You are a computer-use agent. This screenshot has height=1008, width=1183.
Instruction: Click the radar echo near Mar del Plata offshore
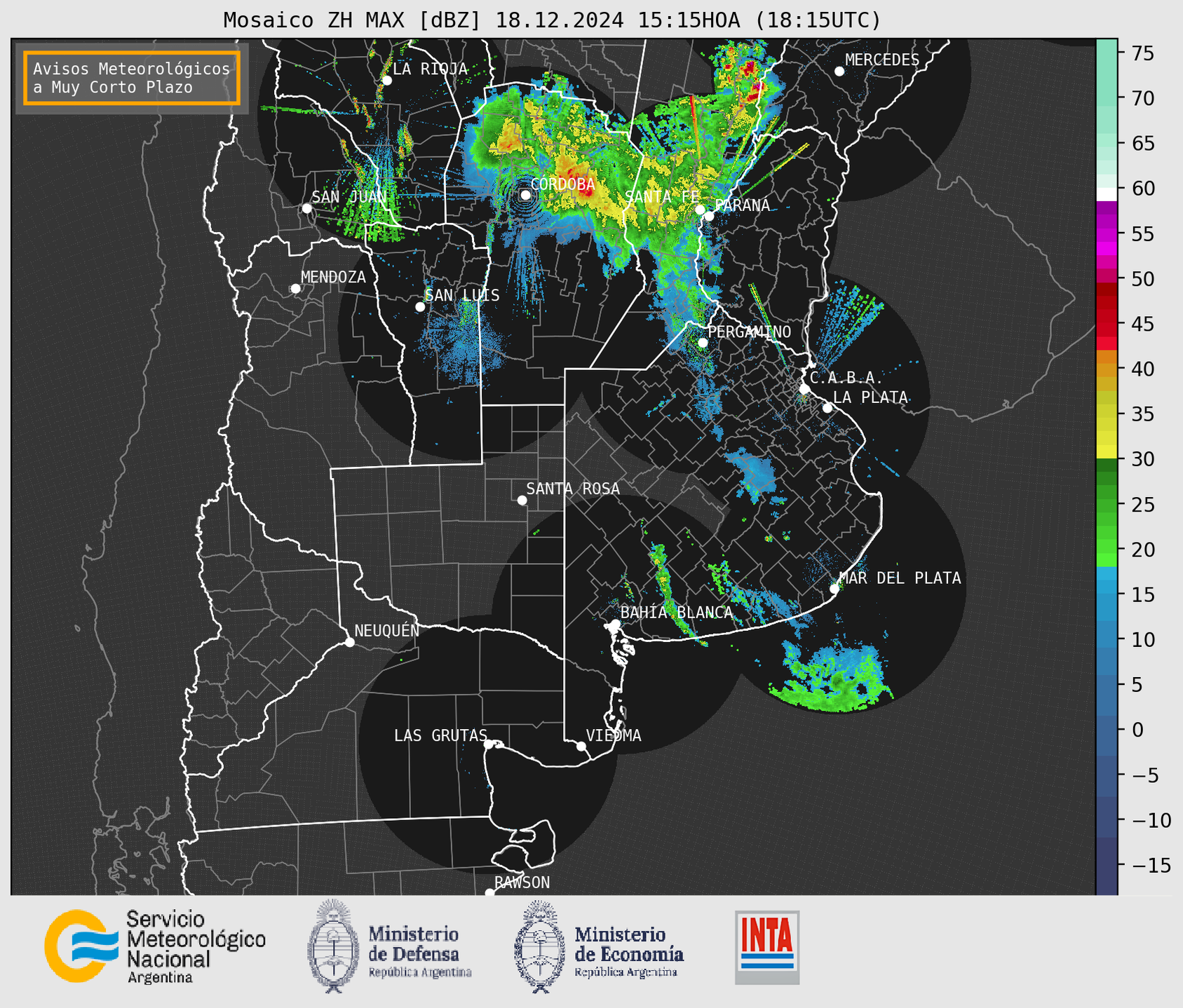tap(832, 676)
